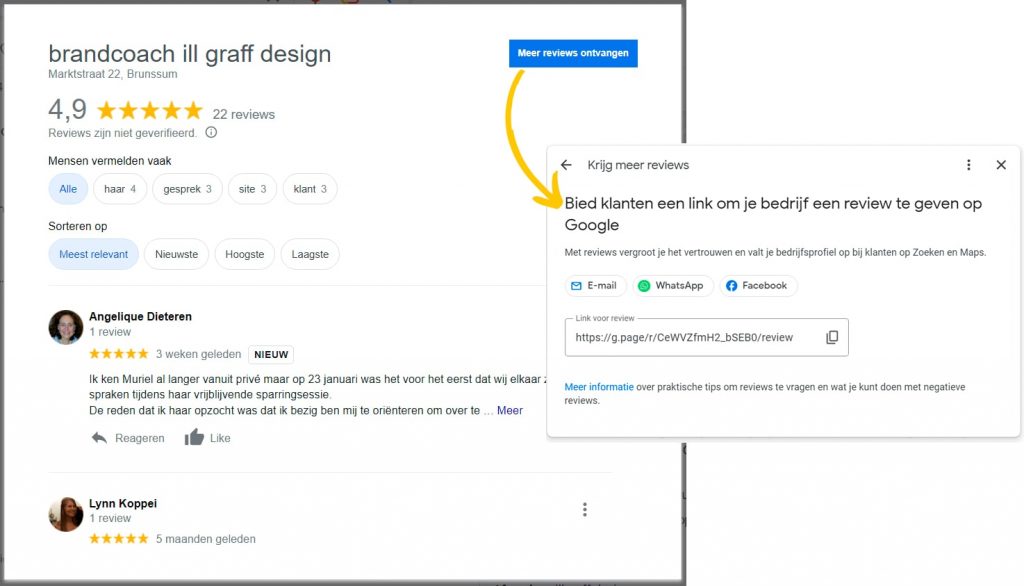This screenshot has width=1024, height=586.
Task: Enable the 'haar' keyword filter
Action: coord(119,188)
